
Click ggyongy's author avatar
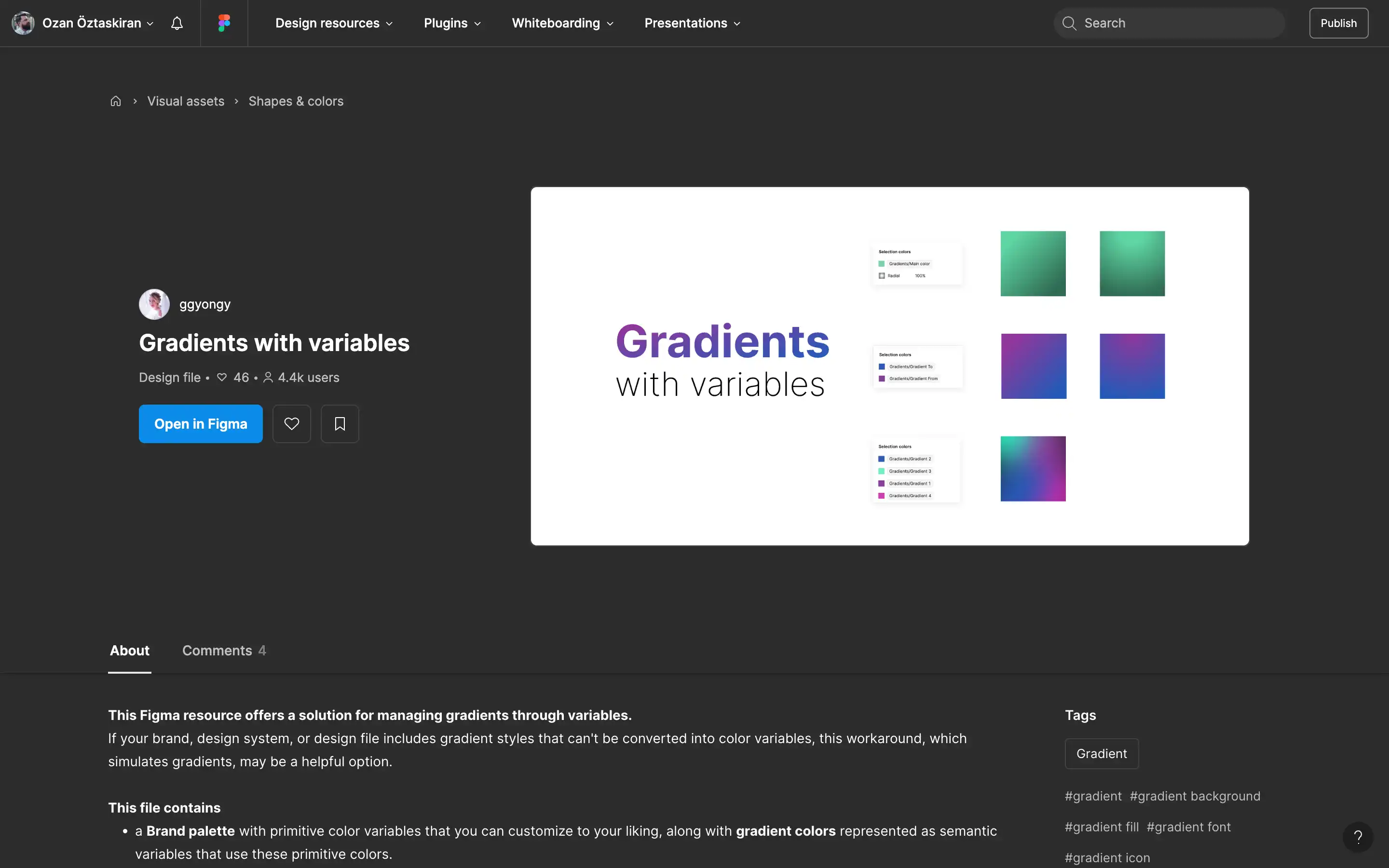pyautogui.click(x=154, y=304)
